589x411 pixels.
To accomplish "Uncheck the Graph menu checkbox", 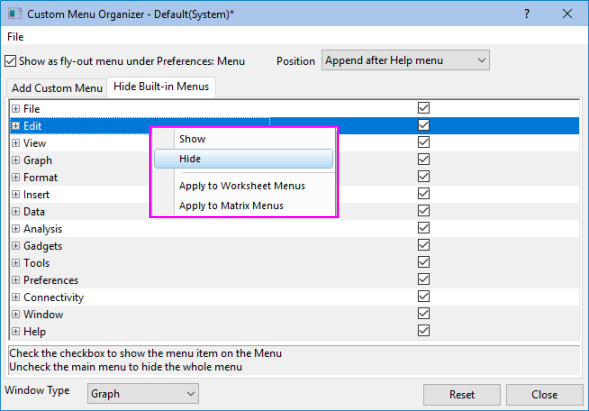I will pos(424,159).
